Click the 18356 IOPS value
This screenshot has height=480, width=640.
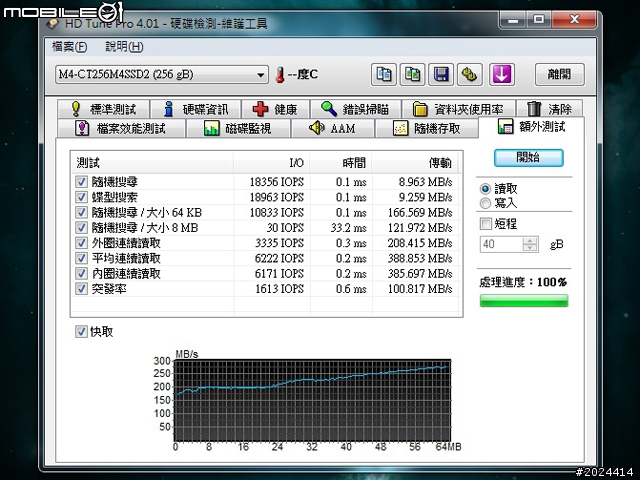pyautogui.click(x=277, y=182)
